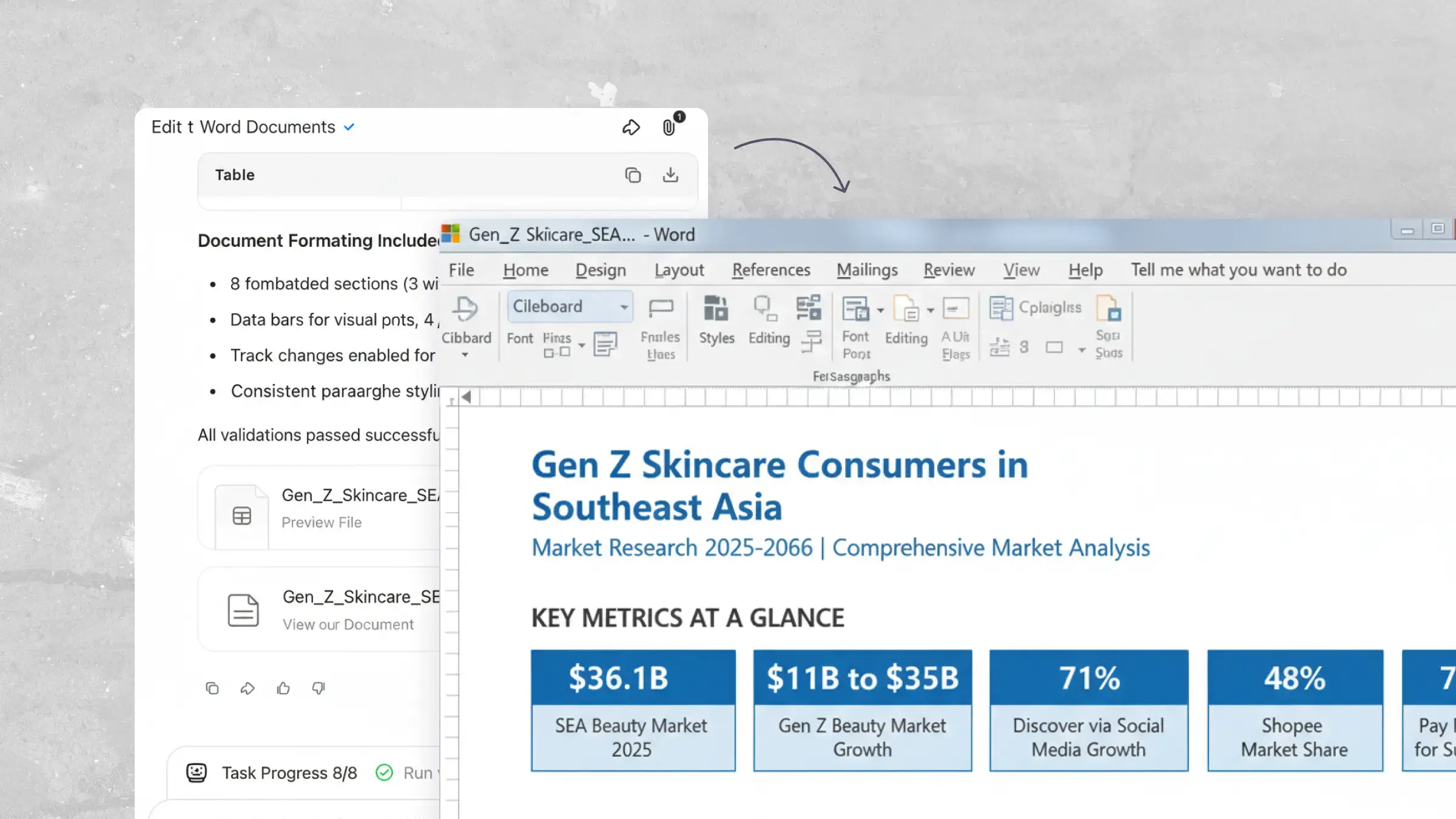Expand the Font Poŋt icon dropdown arrow
1456x819 pixels.
pyautogui.click(x=880, y=311)
